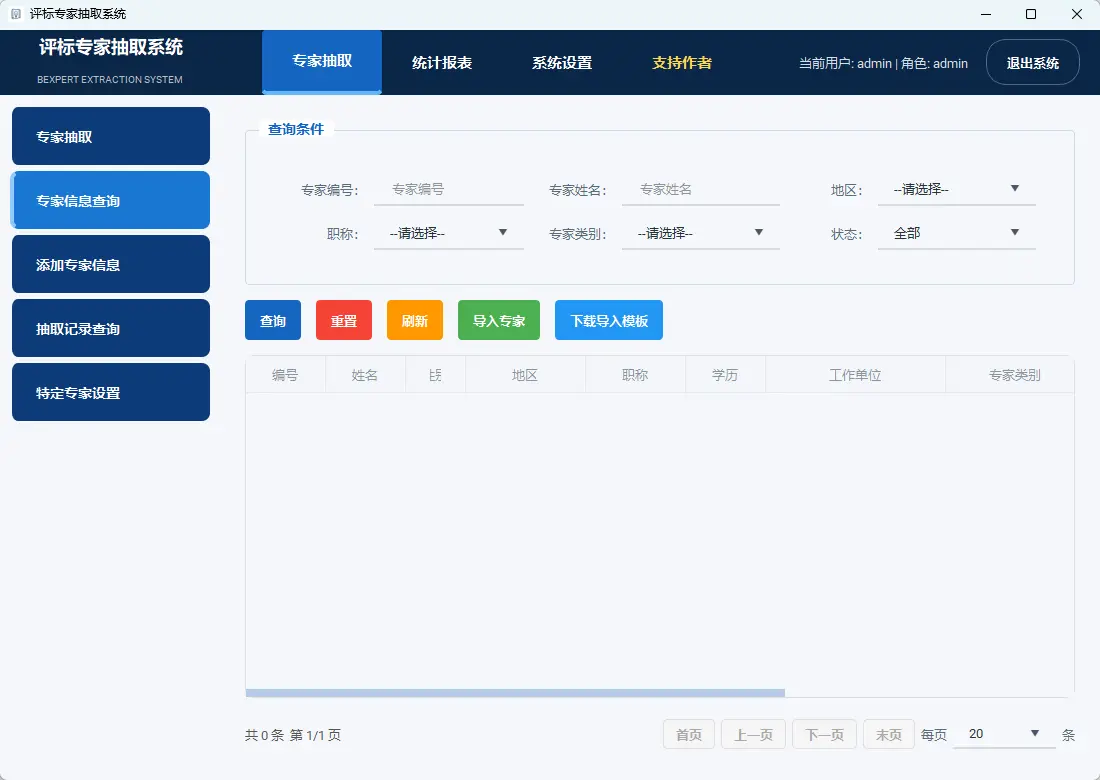Click the 姓名 column header
The width and height of the screenshot is (1100, 780).
pyautogui.click(x=365, y=375)
